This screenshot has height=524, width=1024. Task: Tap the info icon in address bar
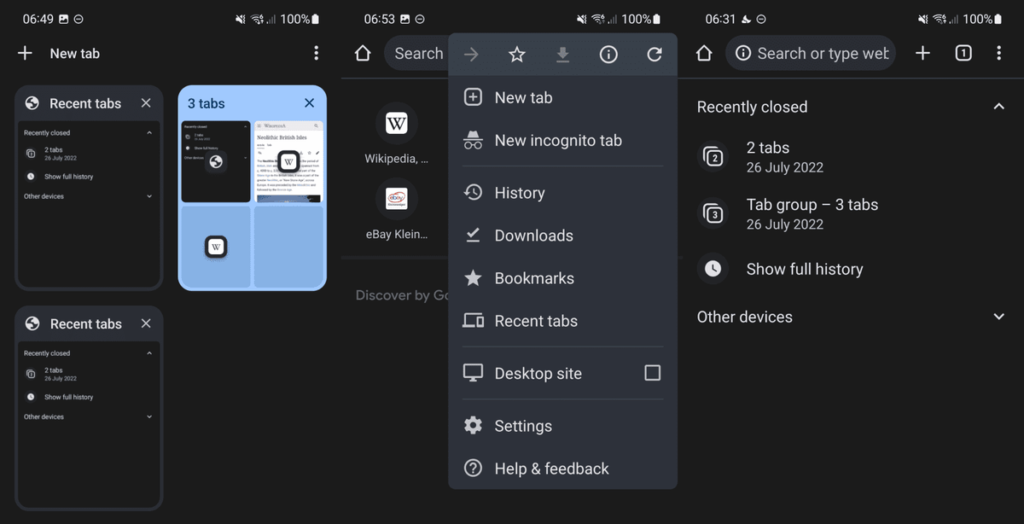pyautogui.click(x=743, y=54)
